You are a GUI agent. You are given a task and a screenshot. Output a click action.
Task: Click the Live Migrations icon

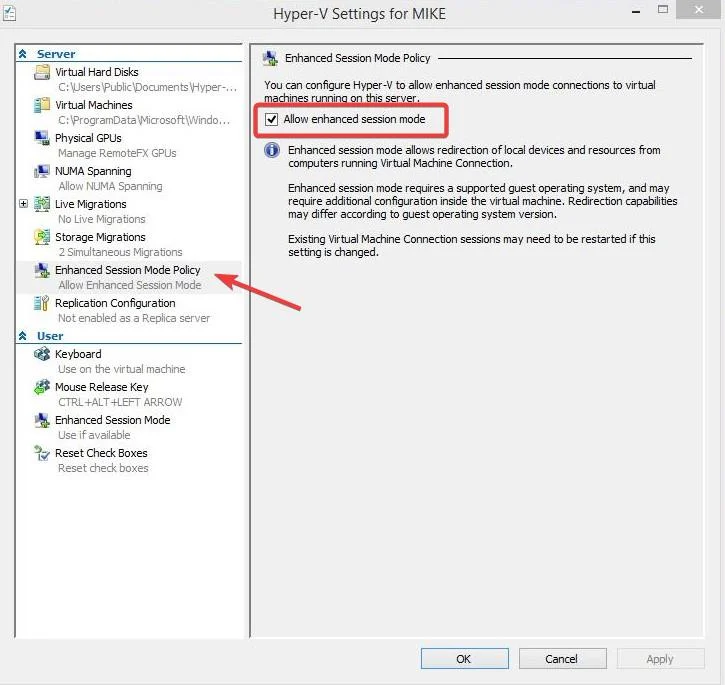click(42, 204)
